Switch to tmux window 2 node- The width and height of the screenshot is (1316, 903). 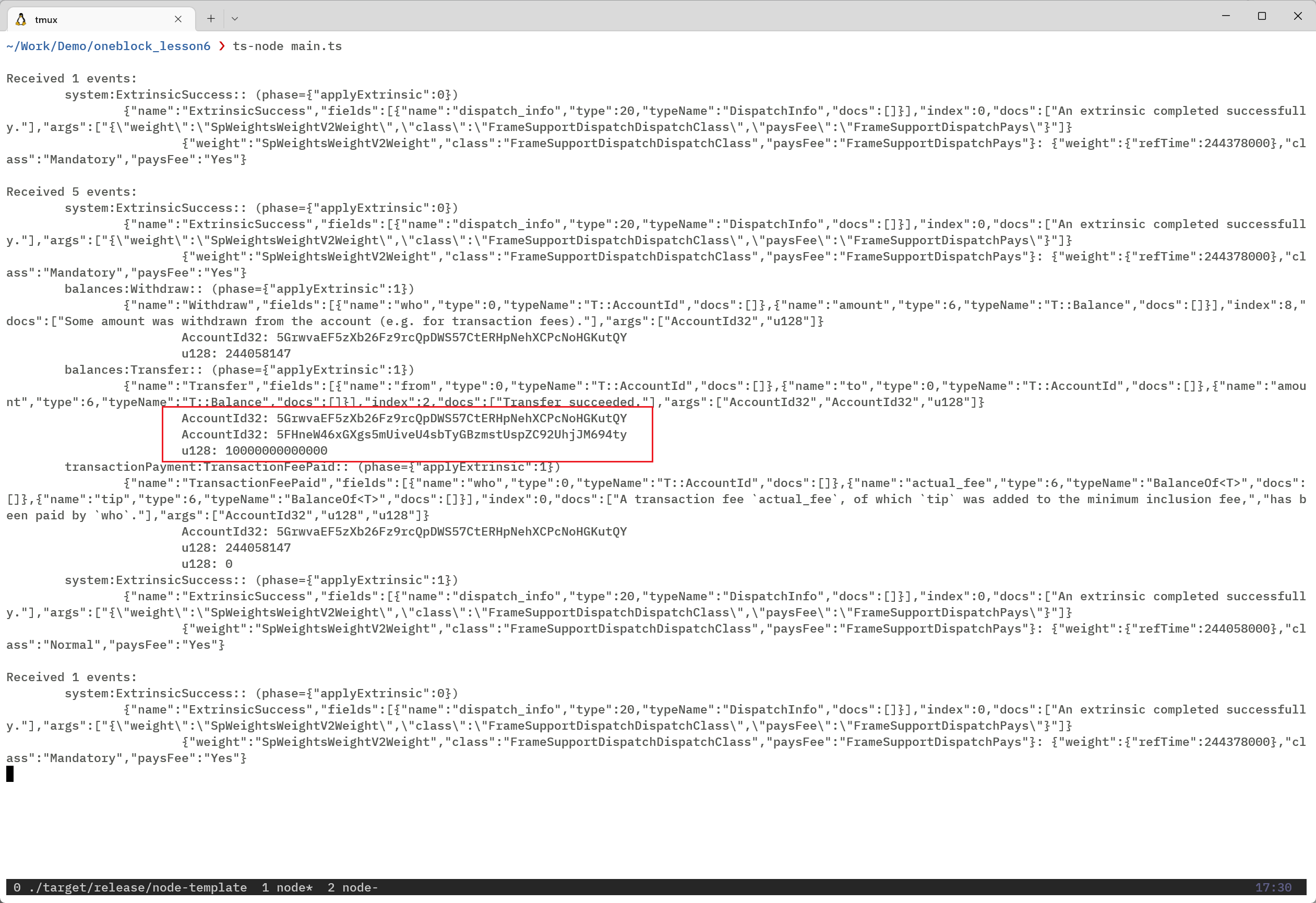click(x=352, y=887)
